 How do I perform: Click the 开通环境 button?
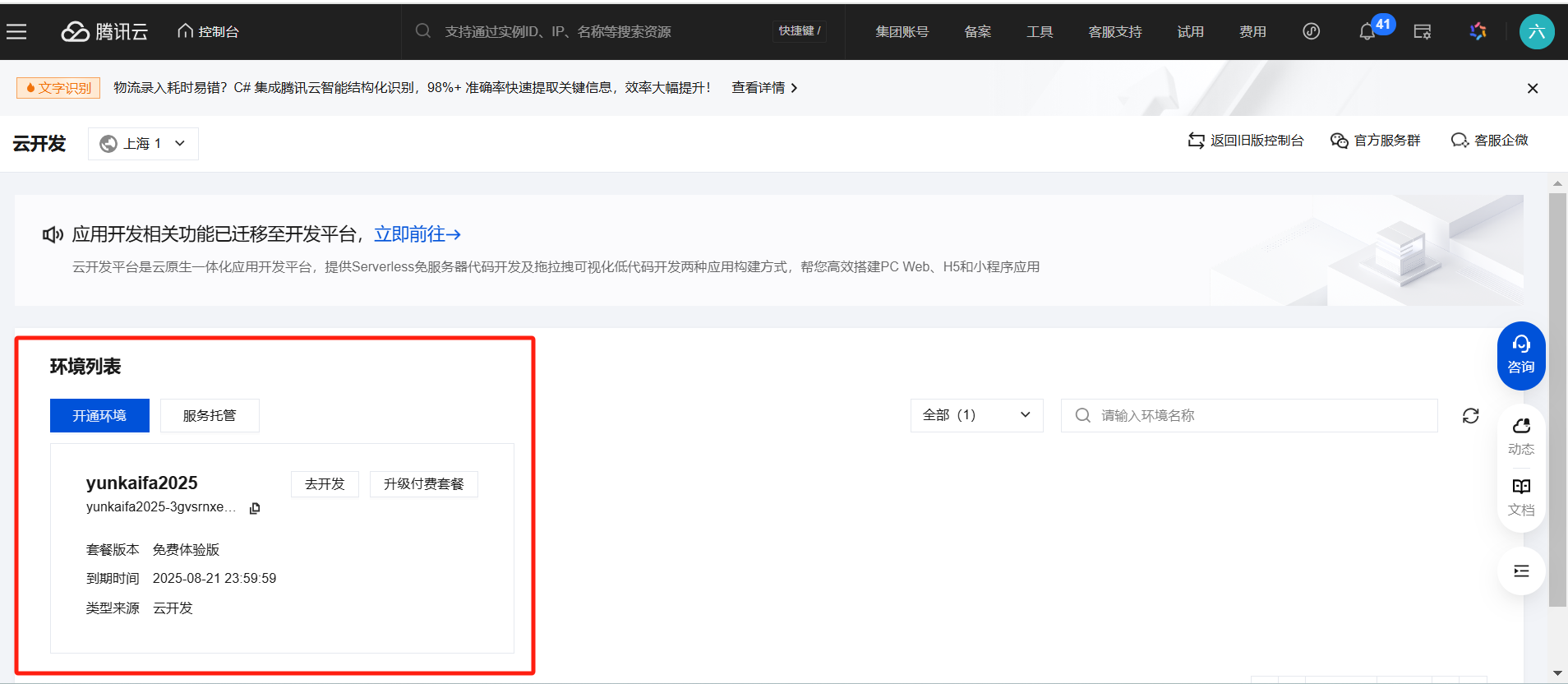pyautogui.click(x=99, y=416)
